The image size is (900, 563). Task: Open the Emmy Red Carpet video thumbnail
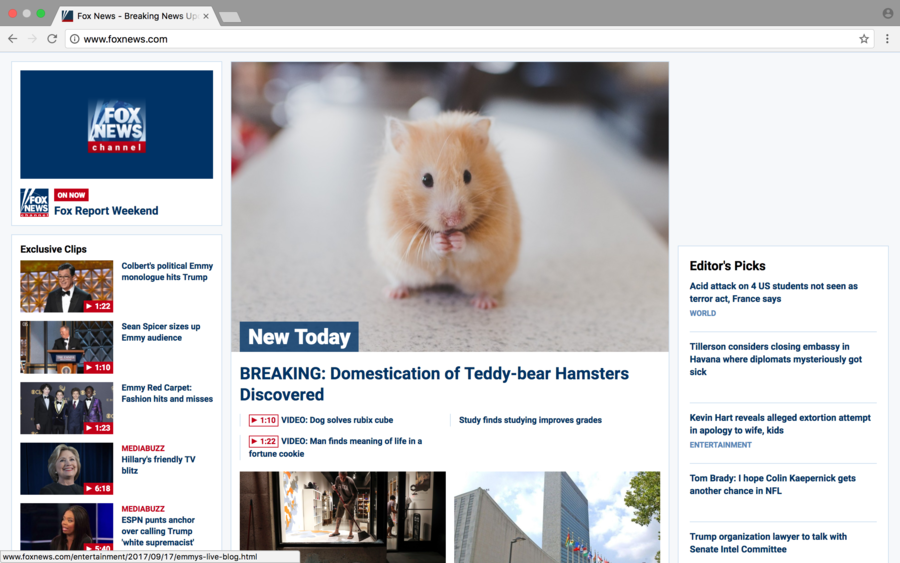(x=67, y=408)
